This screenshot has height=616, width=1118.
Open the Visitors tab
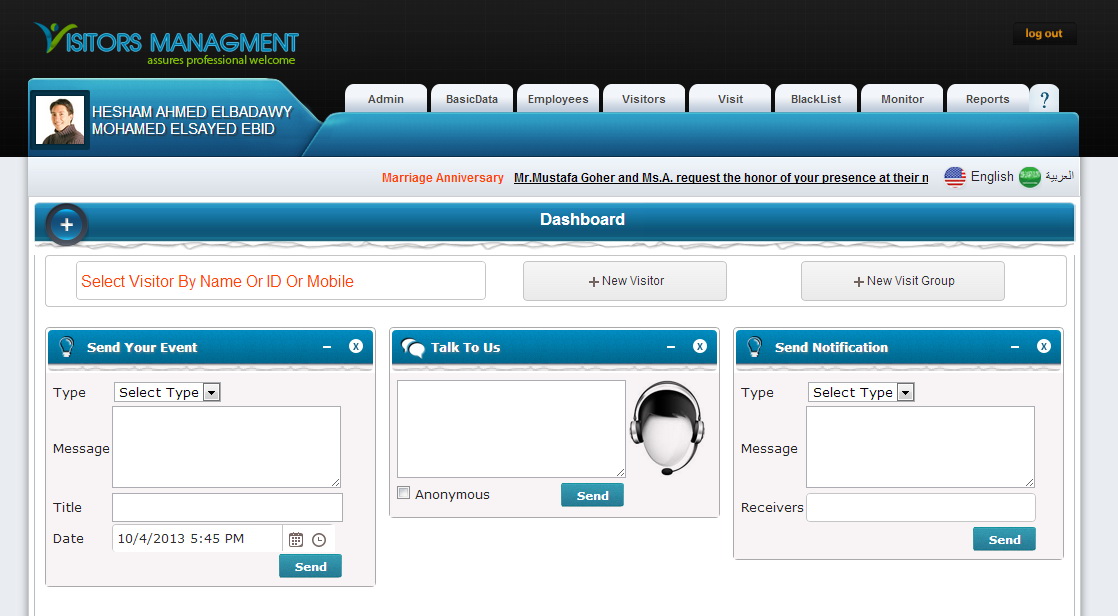tap(643, 99)
